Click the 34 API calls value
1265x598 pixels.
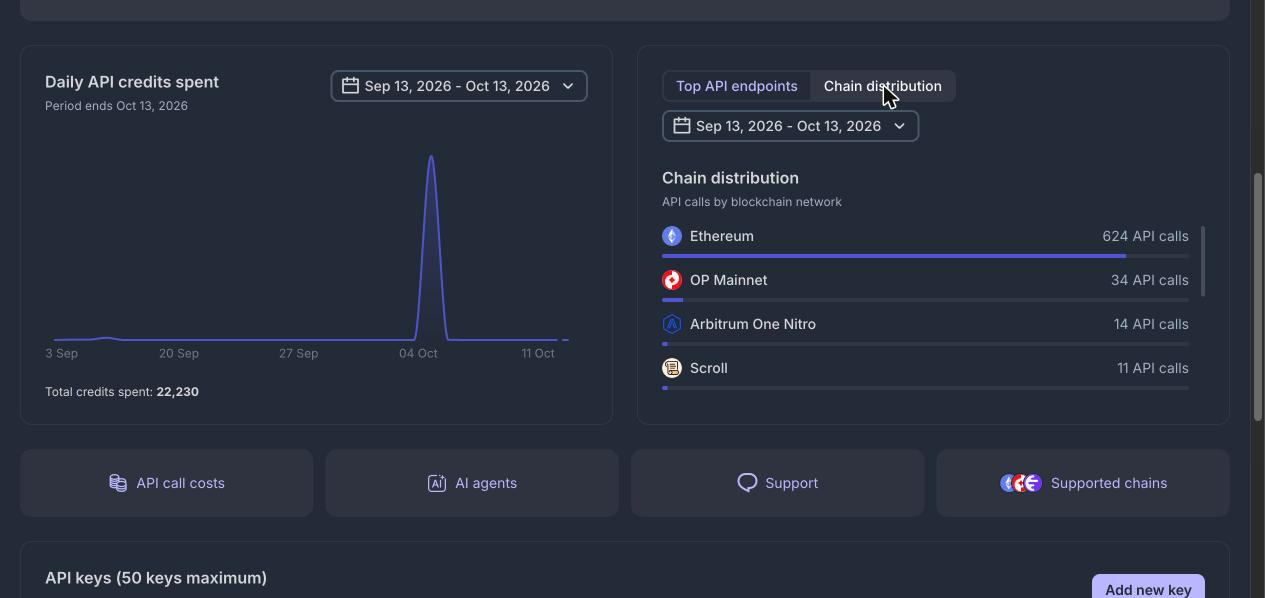coord(1150,280)
